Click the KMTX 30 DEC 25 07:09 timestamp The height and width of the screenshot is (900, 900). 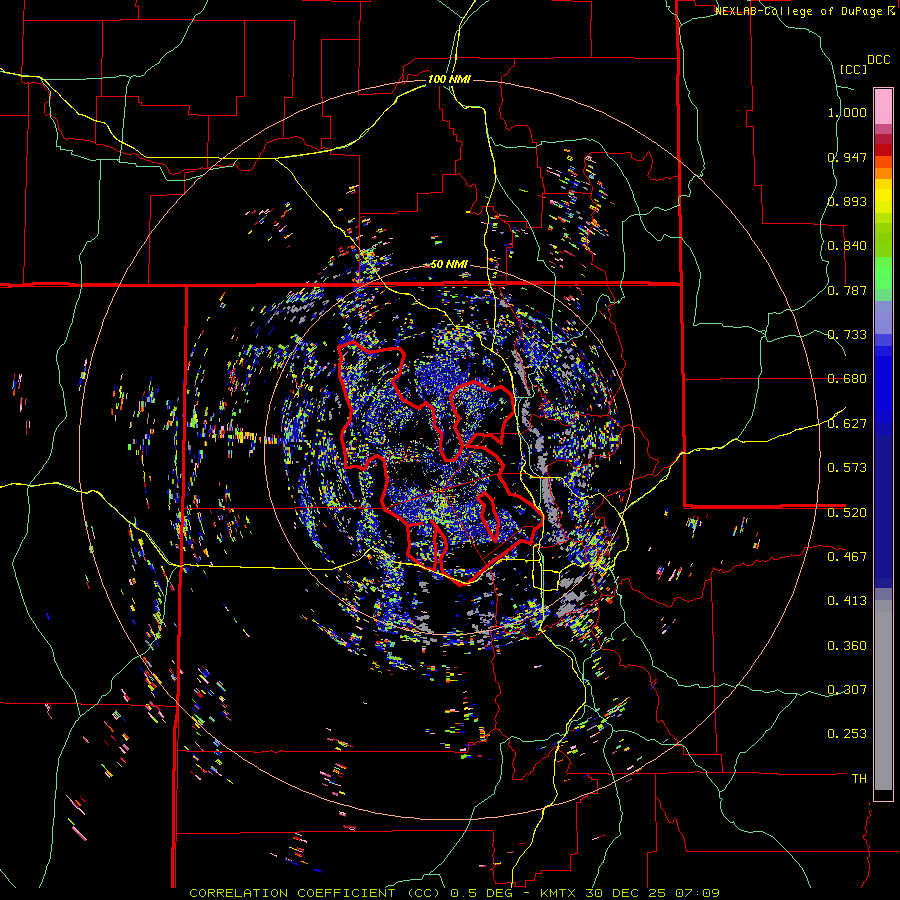click(630, 893)
